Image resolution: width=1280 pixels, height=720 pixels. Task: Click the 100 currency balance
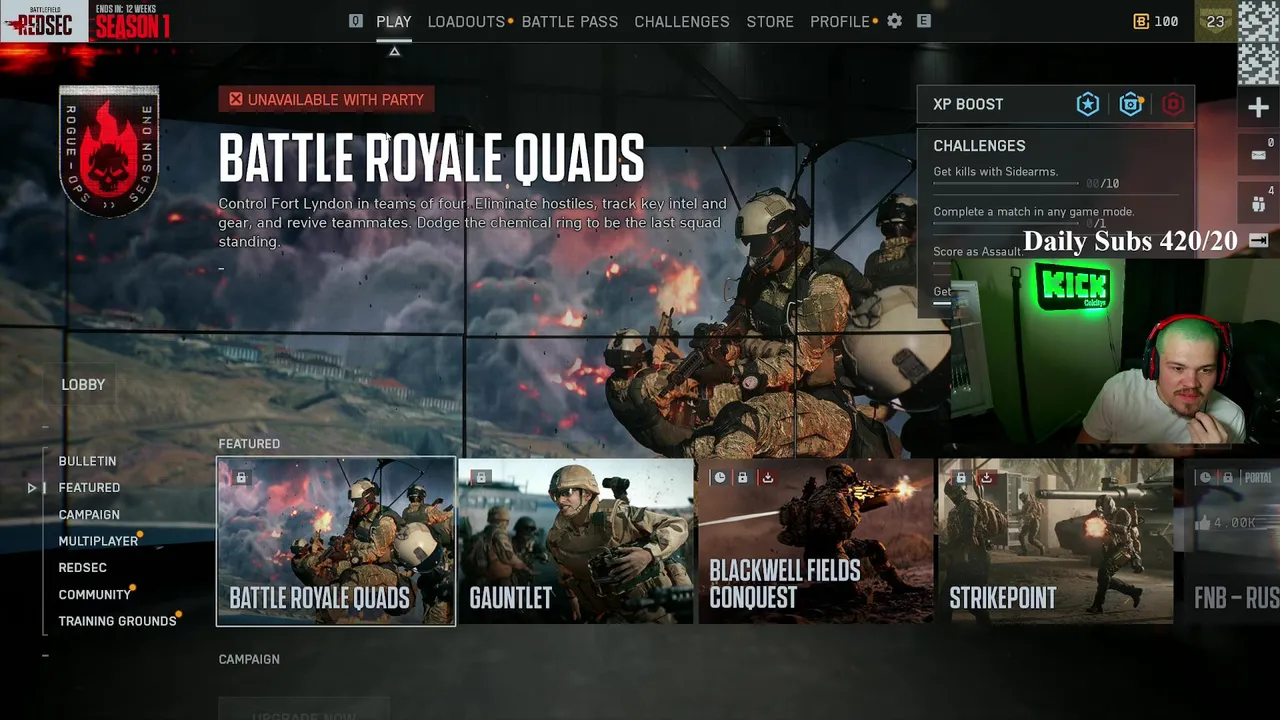coord(1166,21)
